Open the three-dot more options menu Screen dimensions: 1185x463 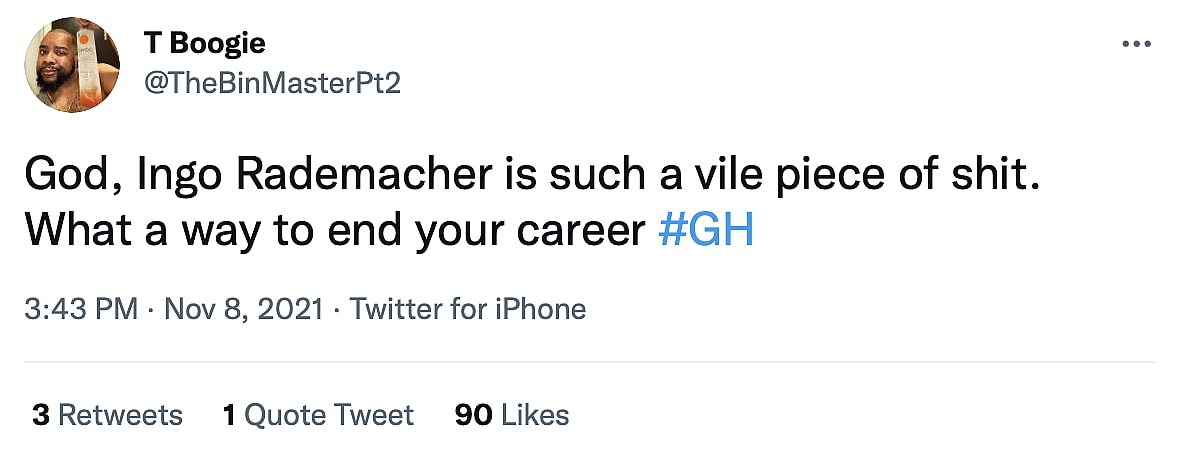[x=1137, y=45]
